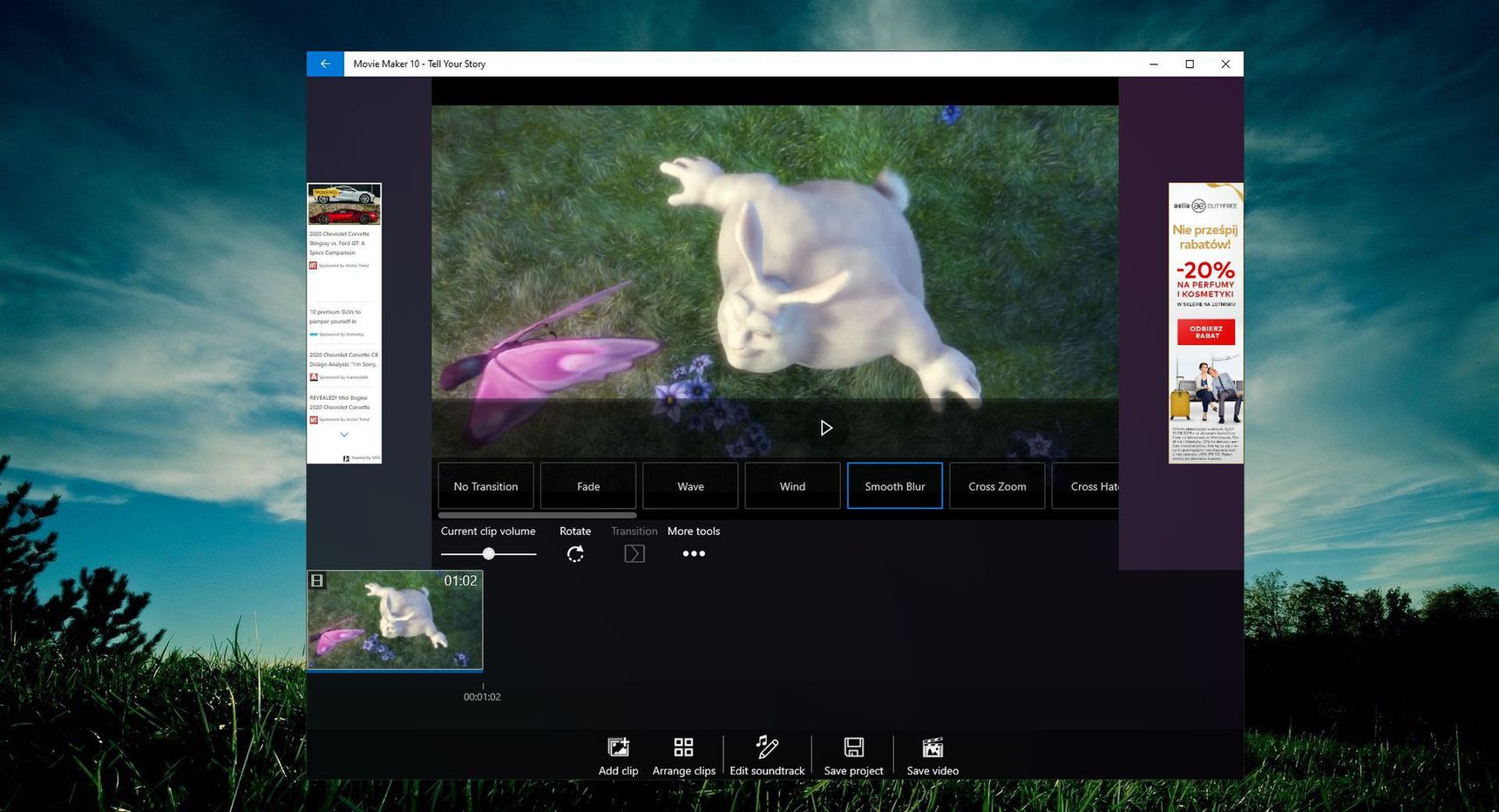This screenshot has width=1499, height=812.
Task: Open the REVEALED Mid Engine Corvette link
Action: (340, 403)
